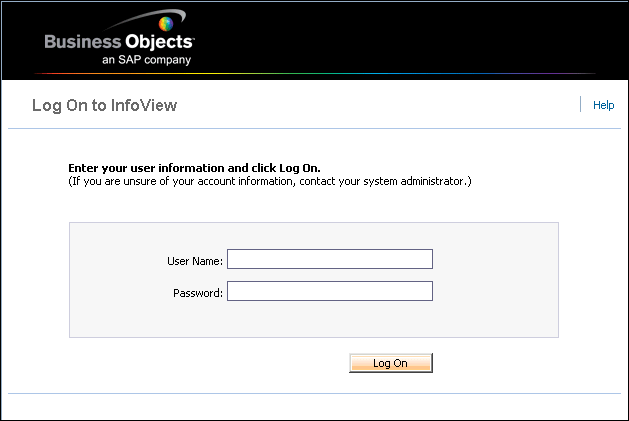This screenshot has width=629, height=421.
Task: Click the blue rule below Log On button
Action: 314,394
